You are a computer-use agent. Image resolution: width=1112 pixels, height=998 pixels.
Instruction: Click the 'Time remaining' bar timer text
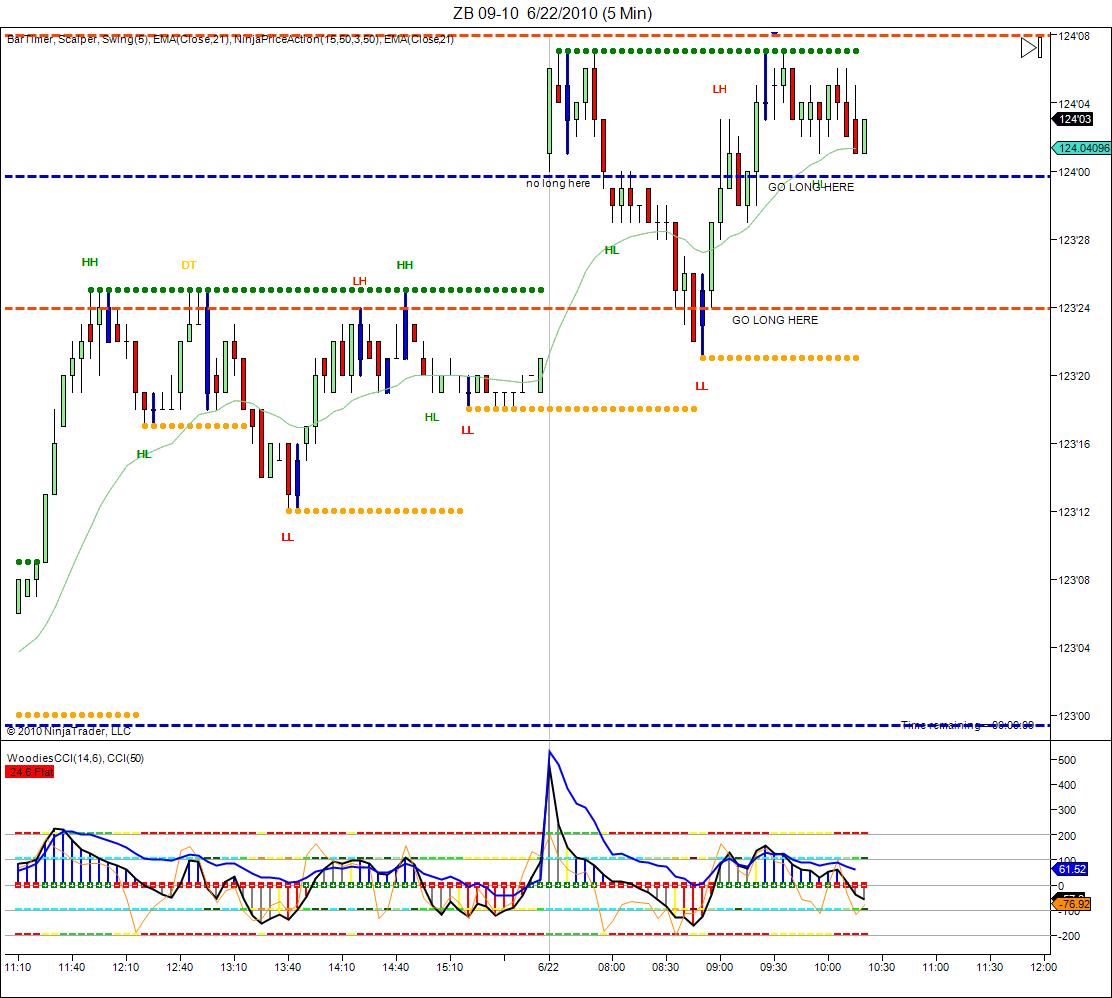pyautogui.click(x=967, y=724)
